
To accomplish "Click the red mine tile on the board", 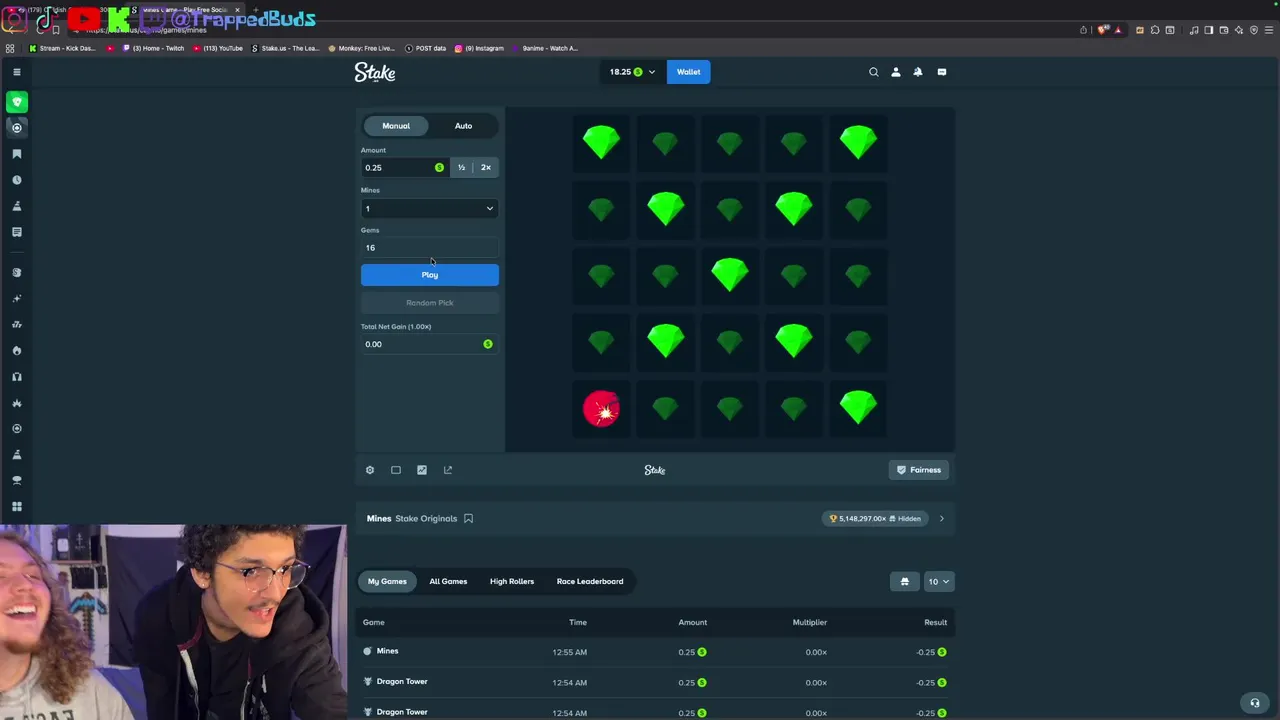I will 601,409.
